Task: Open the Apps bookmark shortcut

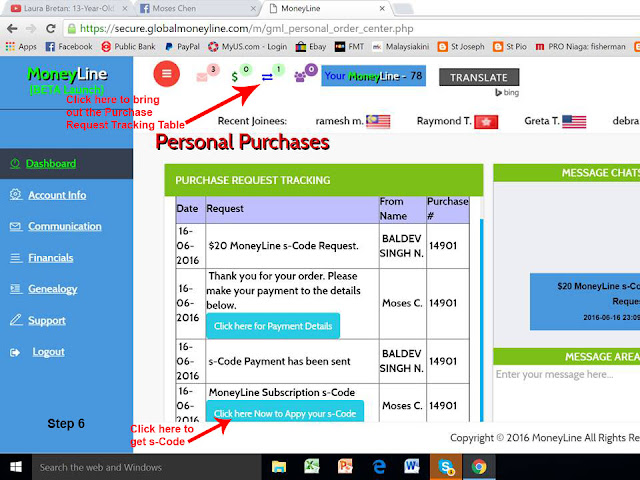Action: (21, 47)
